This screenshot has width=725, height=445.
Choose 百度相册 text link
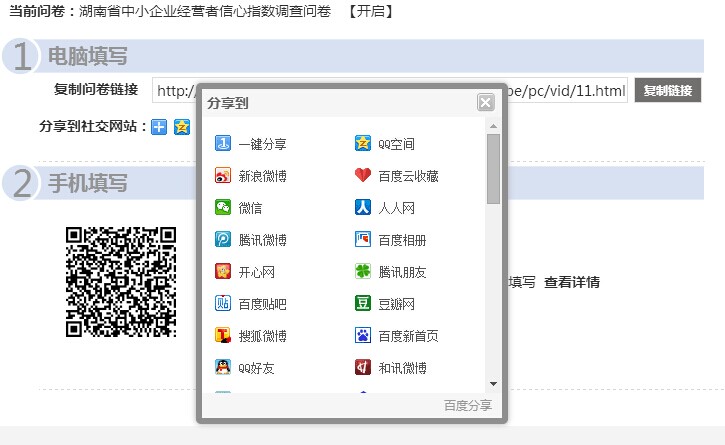[x=402, y=240]
